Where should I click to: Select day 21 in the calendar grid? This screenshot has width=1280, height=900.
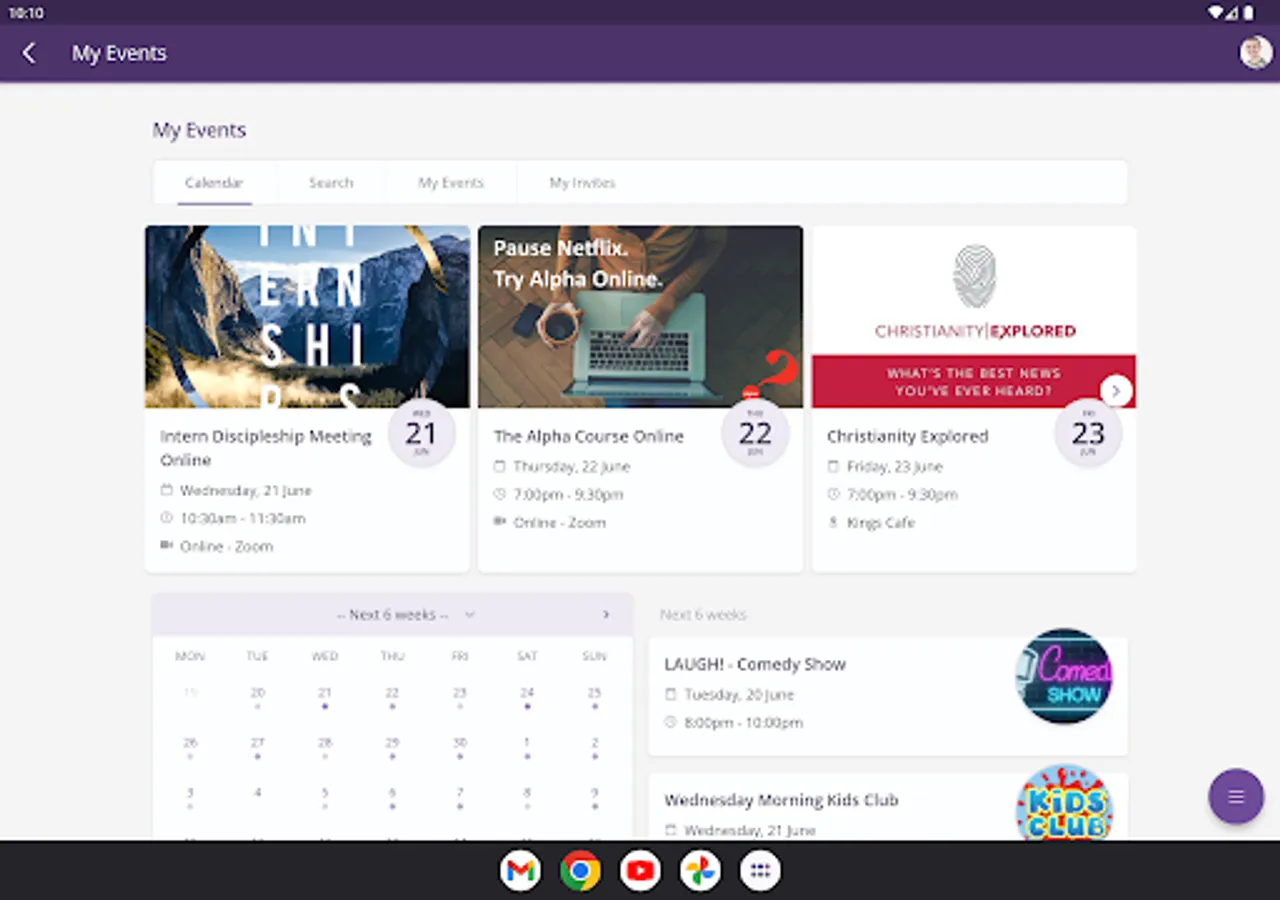[x=325, y=693]
